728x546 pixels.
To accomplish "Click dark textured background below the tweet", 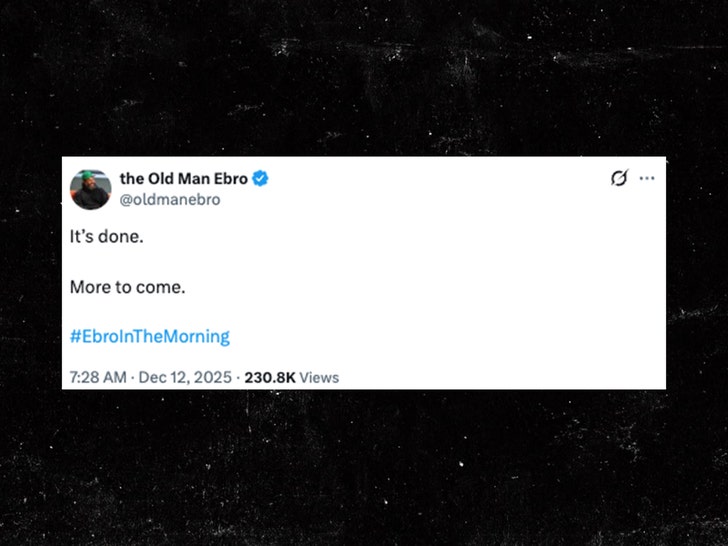I will point(364,470).
